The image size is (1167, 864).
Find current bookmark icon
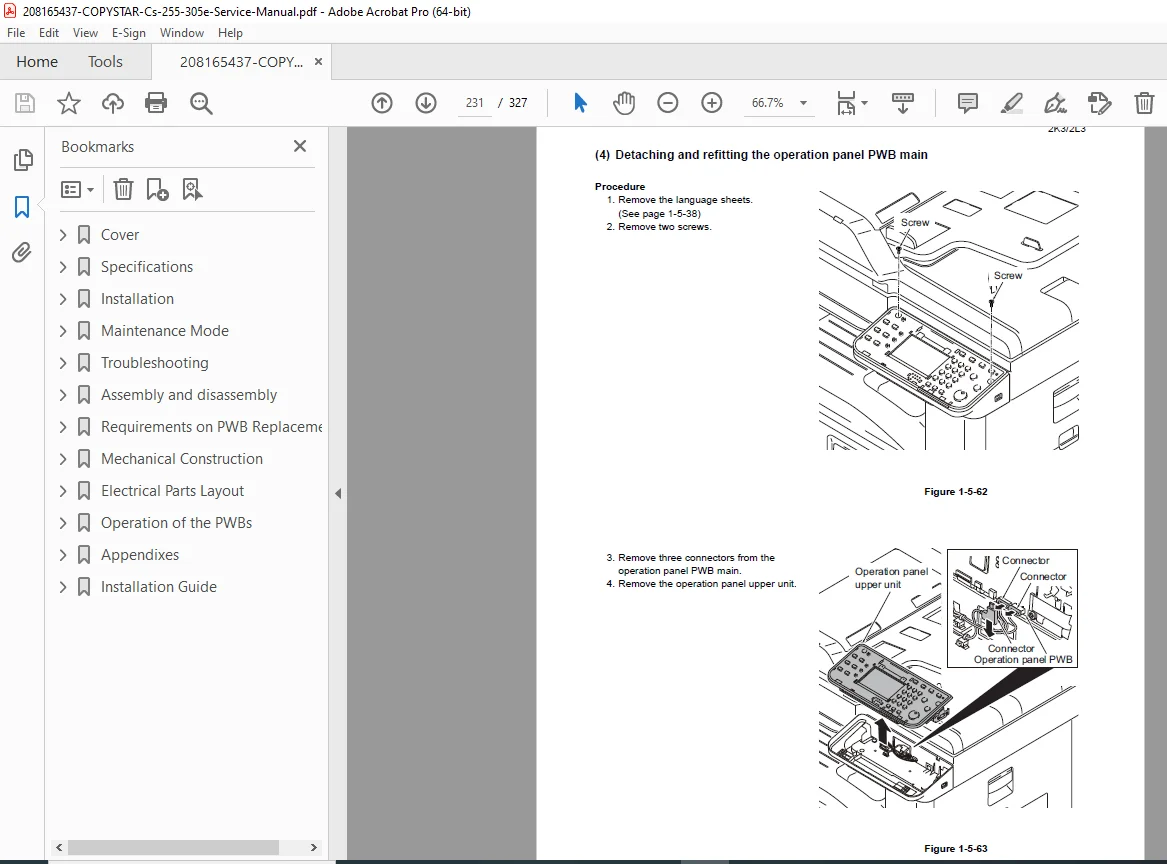192,189
